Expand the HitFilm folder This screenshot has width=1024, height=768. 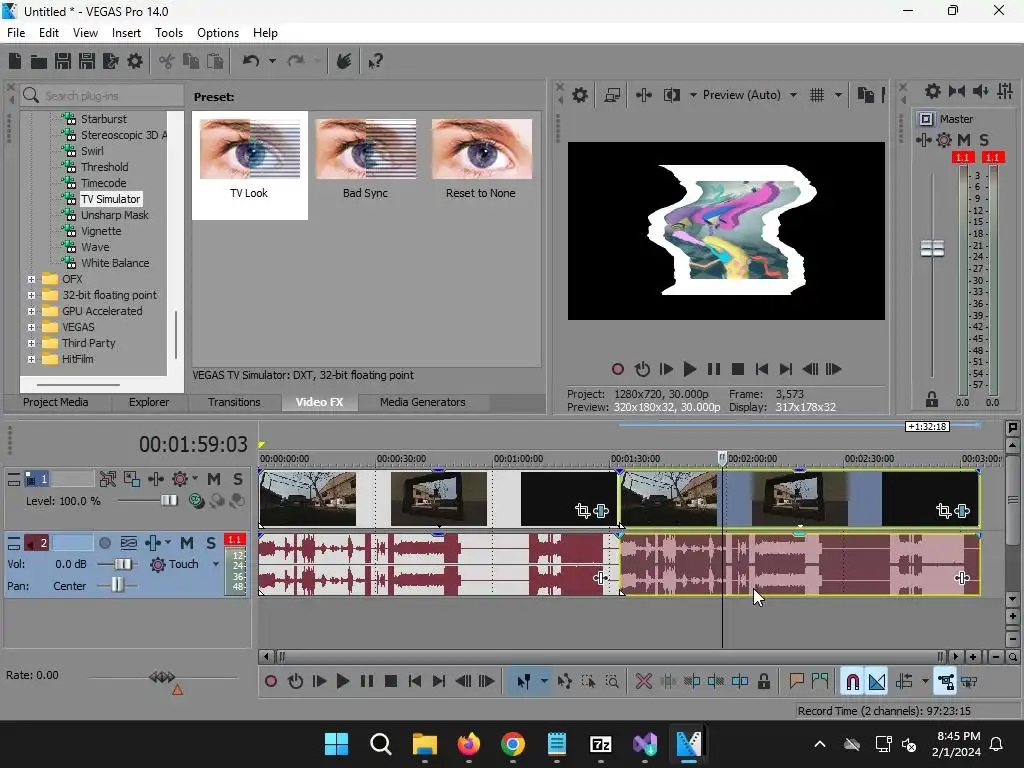pyautogui.click(x=31, y=359)
